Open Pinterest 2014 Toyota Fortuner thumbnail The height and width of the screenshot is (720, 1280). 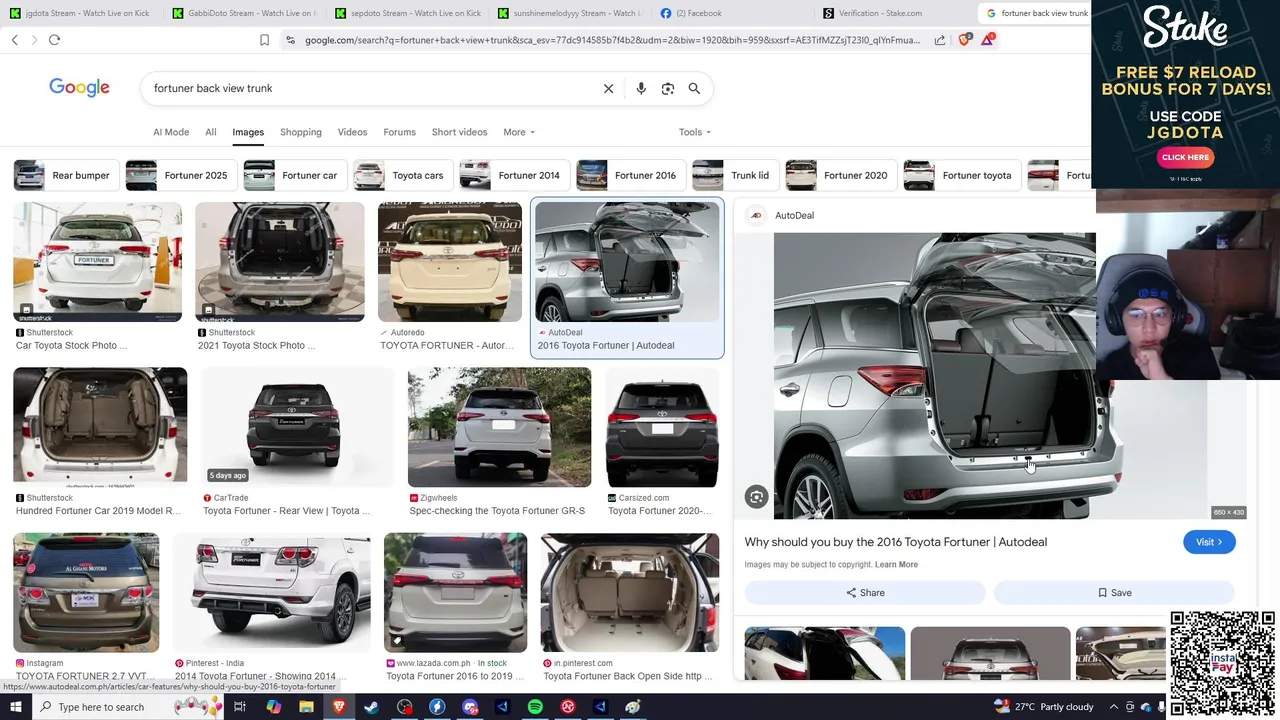point(272,592)
